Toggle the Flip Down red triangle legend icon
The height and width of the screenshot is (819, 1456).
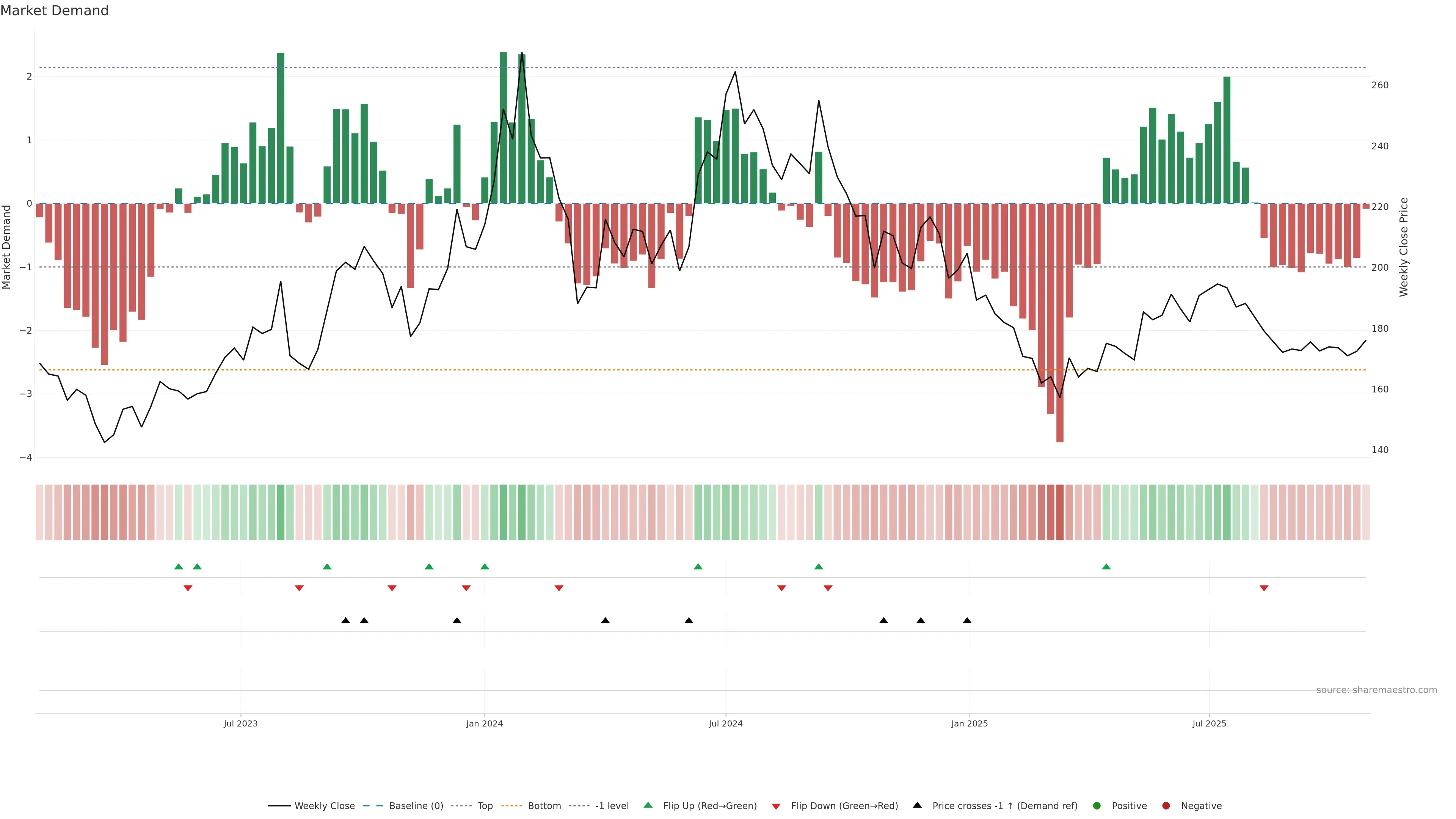coord(776,806)
